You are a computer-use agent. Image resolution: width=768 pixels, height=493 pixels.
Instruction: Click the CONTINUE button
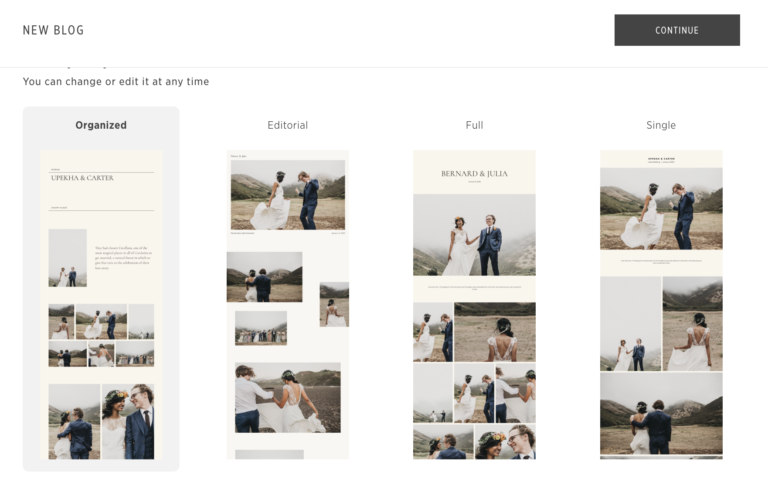tap(677, 30)
